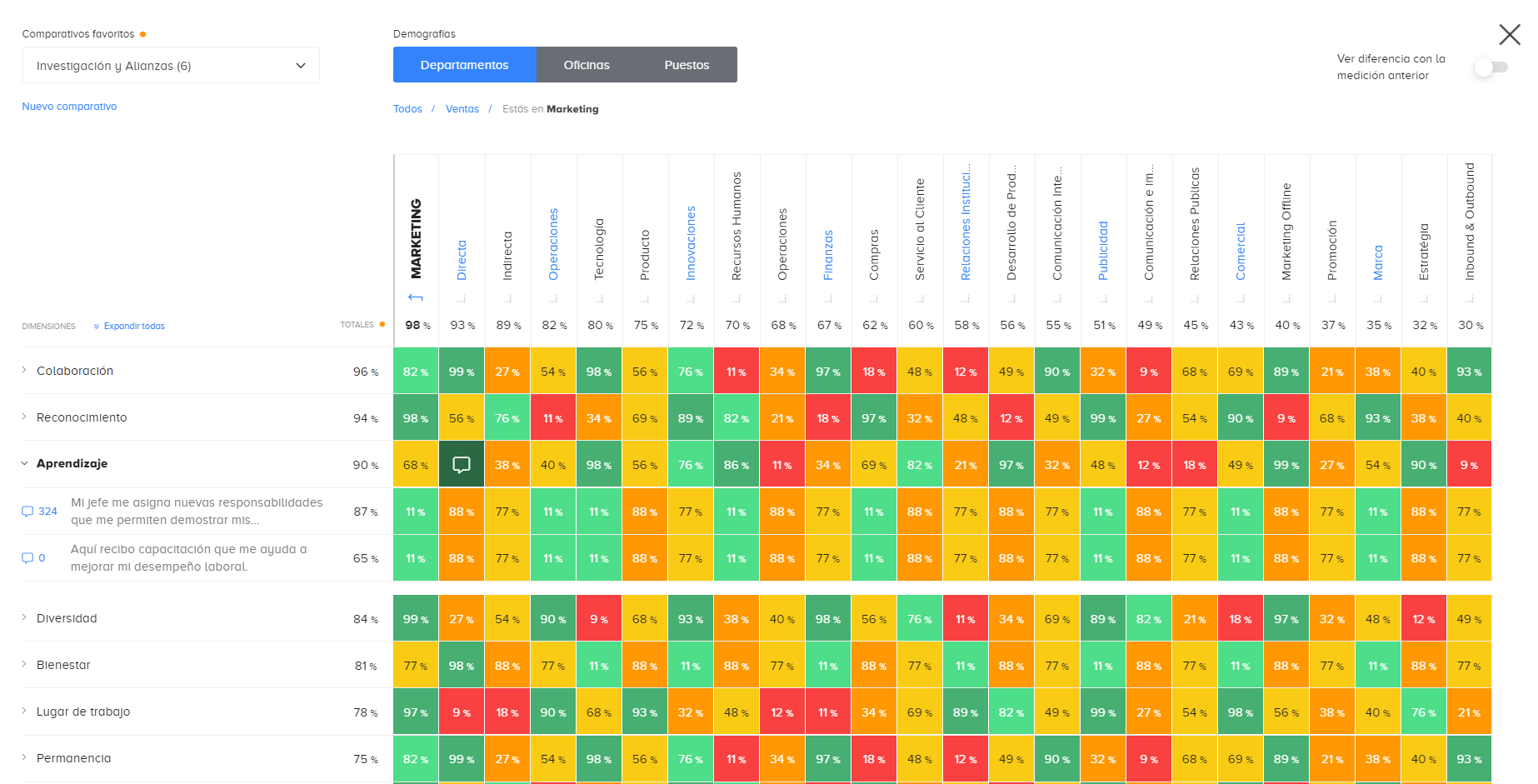Click the sort icon below the Tecnología column
The image size is (1538, 784).
(x=599, y=297)
